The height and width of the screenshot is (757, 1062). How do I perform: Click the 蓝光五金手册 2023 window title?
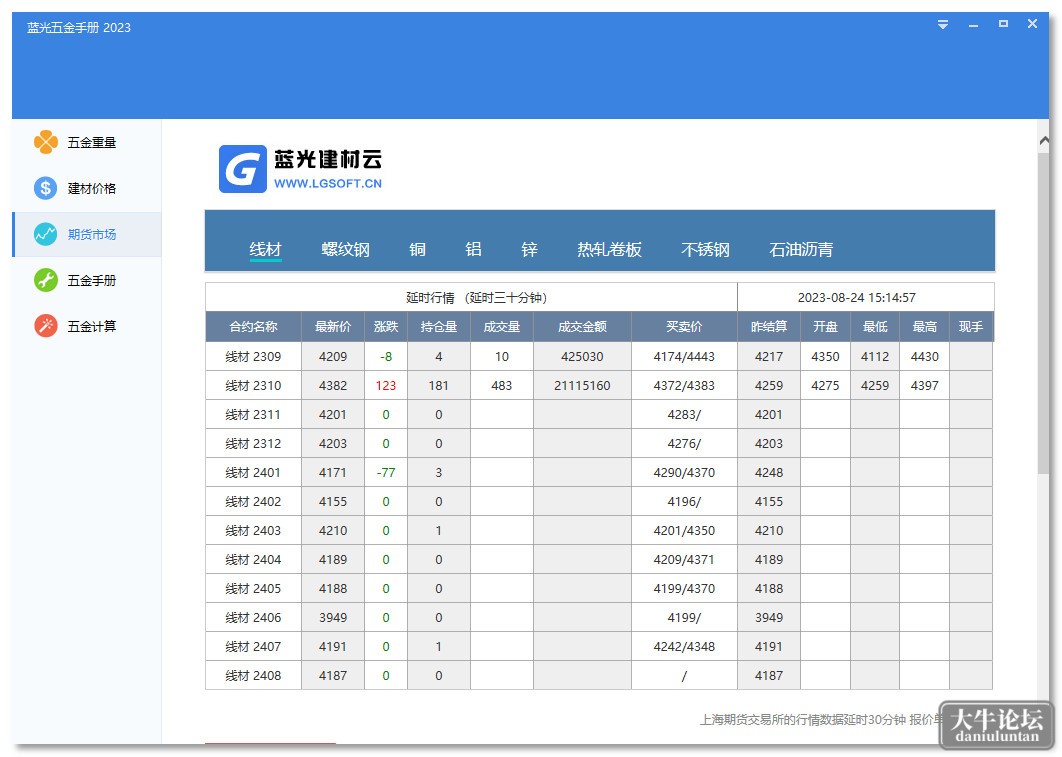79,28
